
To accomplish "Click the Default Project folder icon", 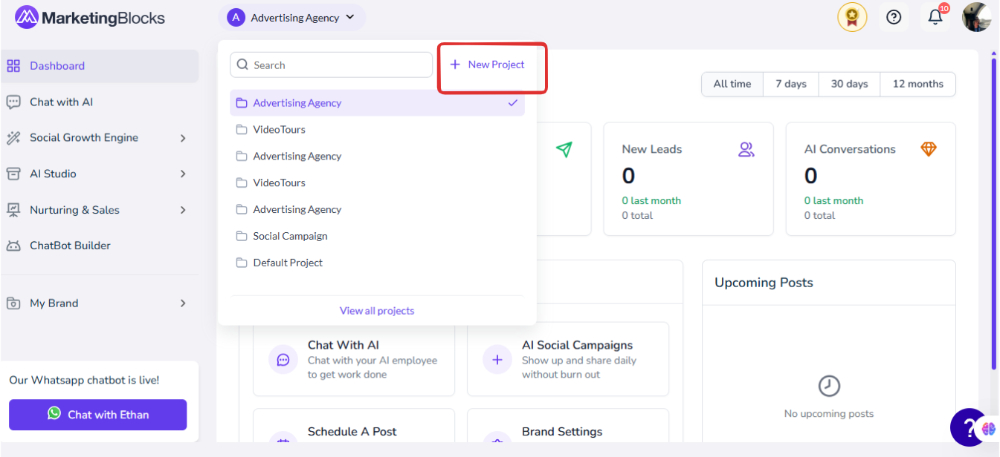I will coord(241,263).
